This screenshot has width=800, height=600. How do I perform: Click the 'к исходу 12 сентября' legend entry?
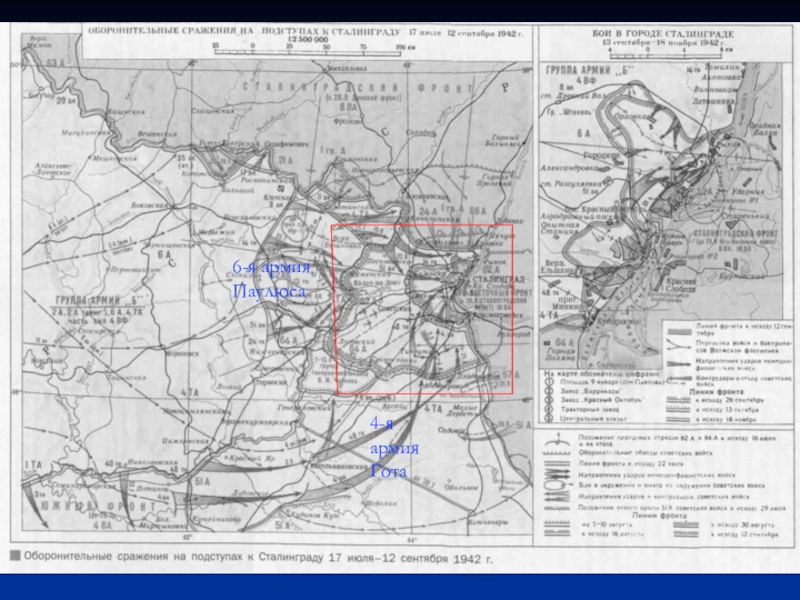(x=744, y=534)
